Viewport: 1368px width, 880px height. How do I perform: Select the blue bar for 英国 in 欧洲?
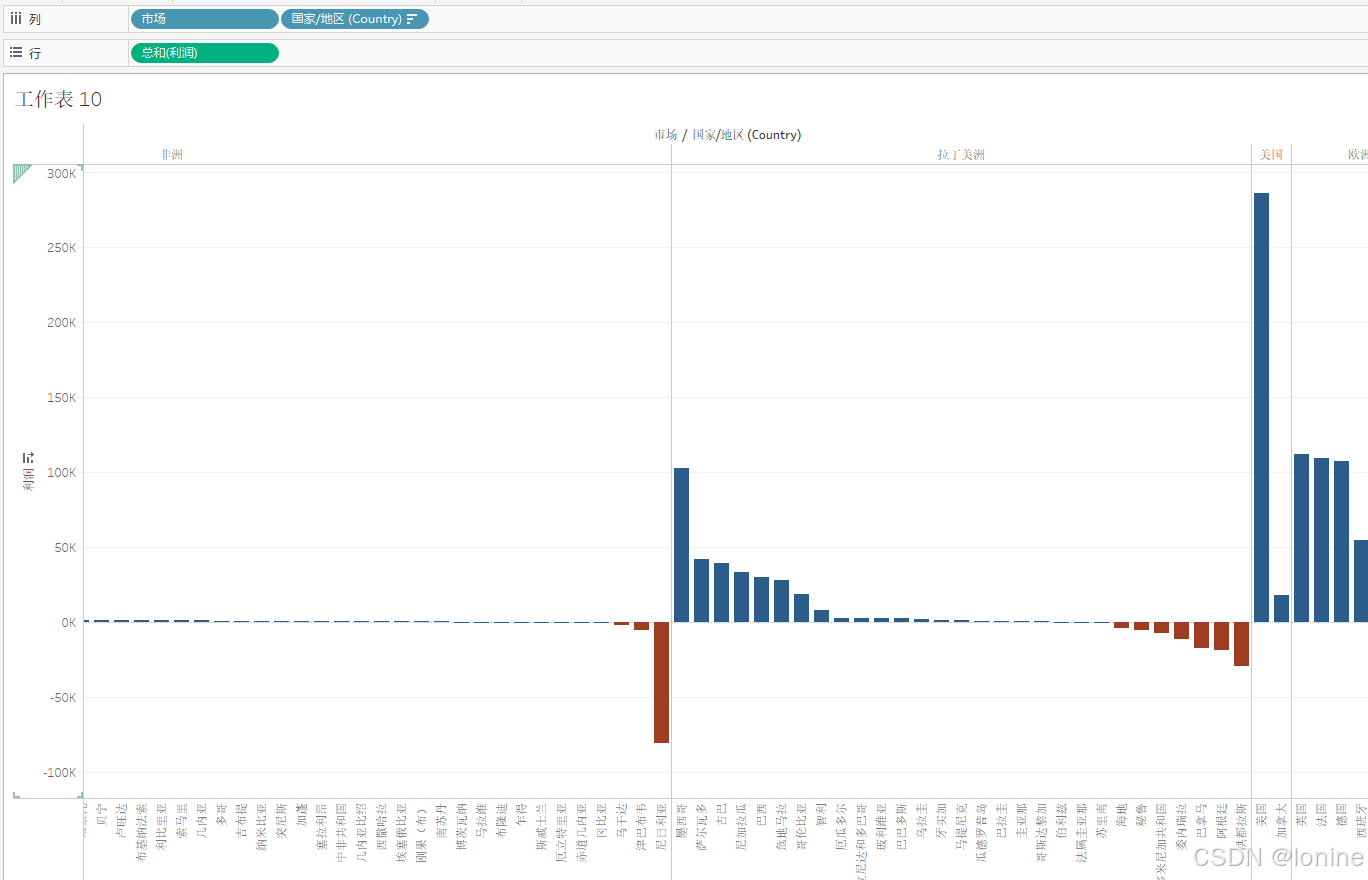tap(1301, 538)
